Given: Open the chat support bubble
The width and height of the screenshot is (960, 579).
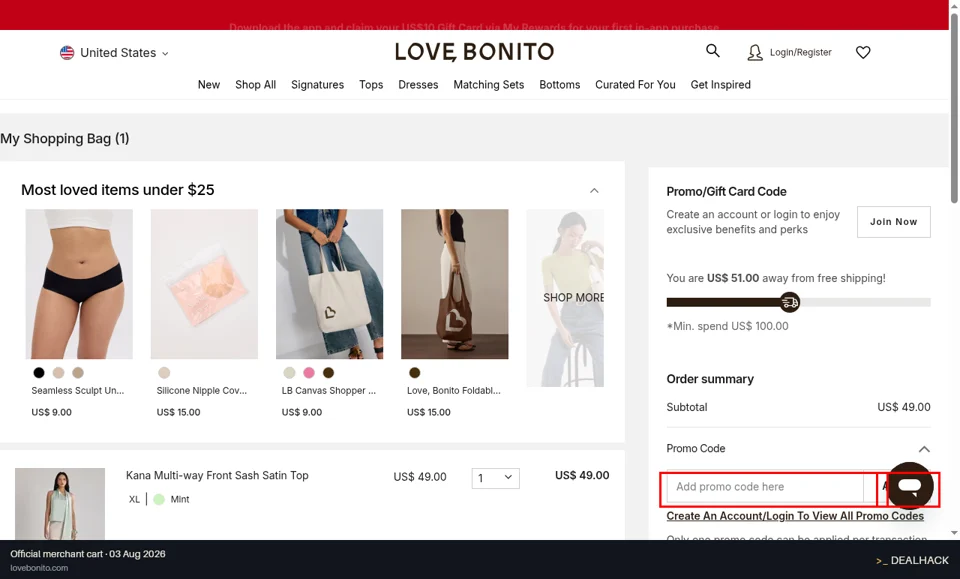Looking at the screenshot, I should click(x=910, y=486).
